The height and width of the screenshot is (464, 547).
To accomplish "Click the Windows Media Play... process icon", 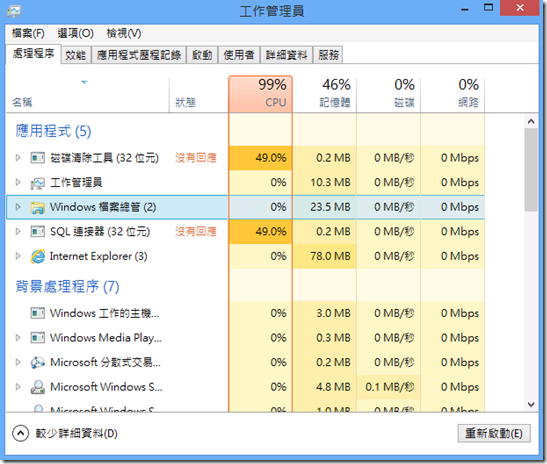I will tap(37, 338).
